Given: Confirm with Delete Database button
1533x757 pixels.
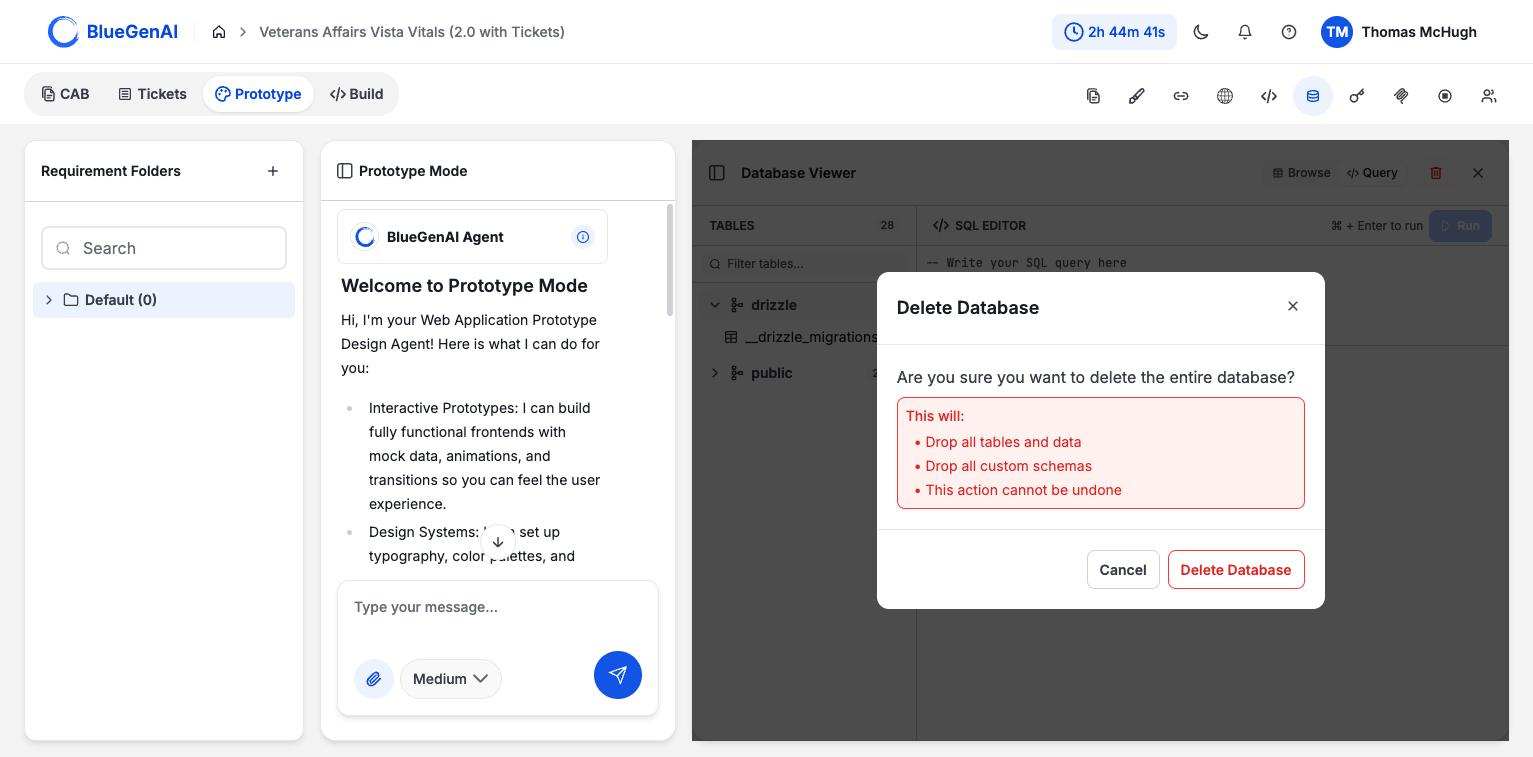Looking at the screenshot, I should coord(1236,570).
